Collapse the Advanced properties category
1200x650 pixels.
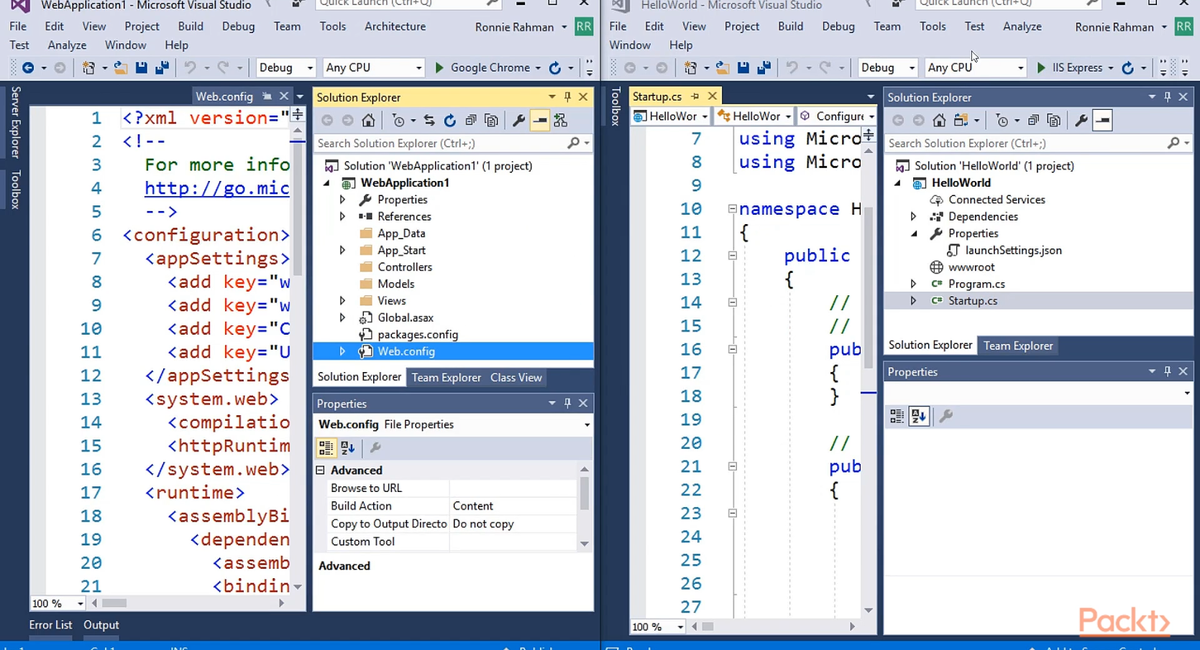click(321, 470)
